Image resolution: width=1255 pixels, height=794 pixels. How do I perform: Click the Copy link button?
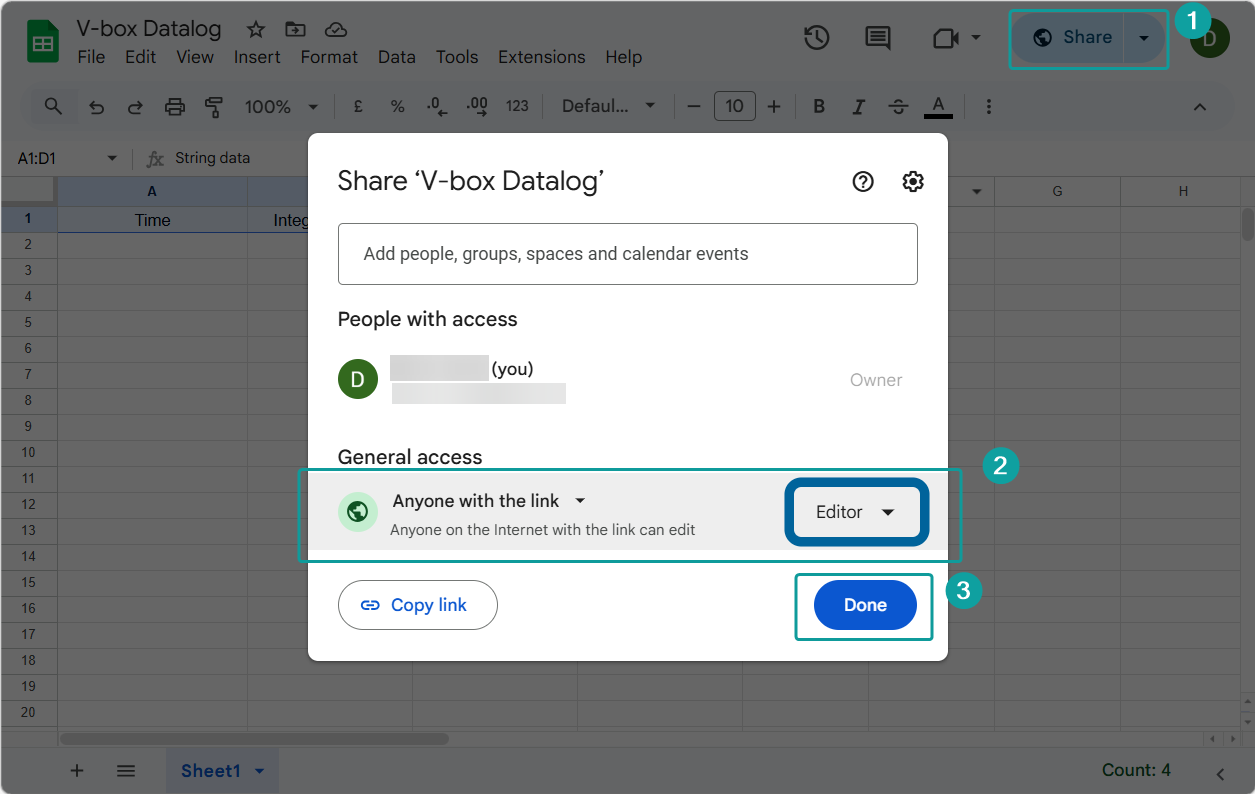click(417, 605)
